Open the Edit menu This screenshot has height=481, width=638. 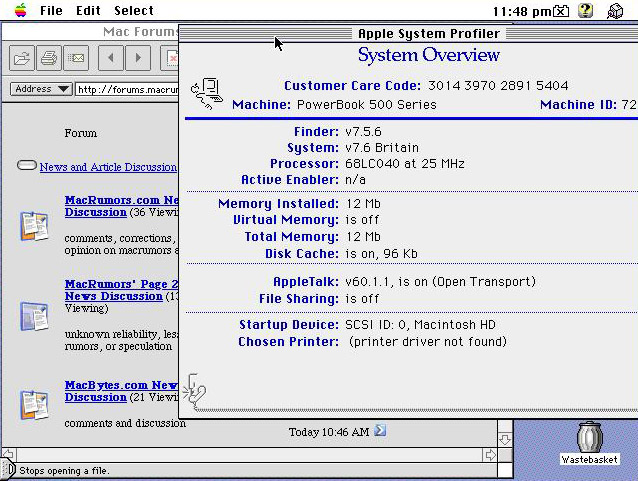click(88, 11)
